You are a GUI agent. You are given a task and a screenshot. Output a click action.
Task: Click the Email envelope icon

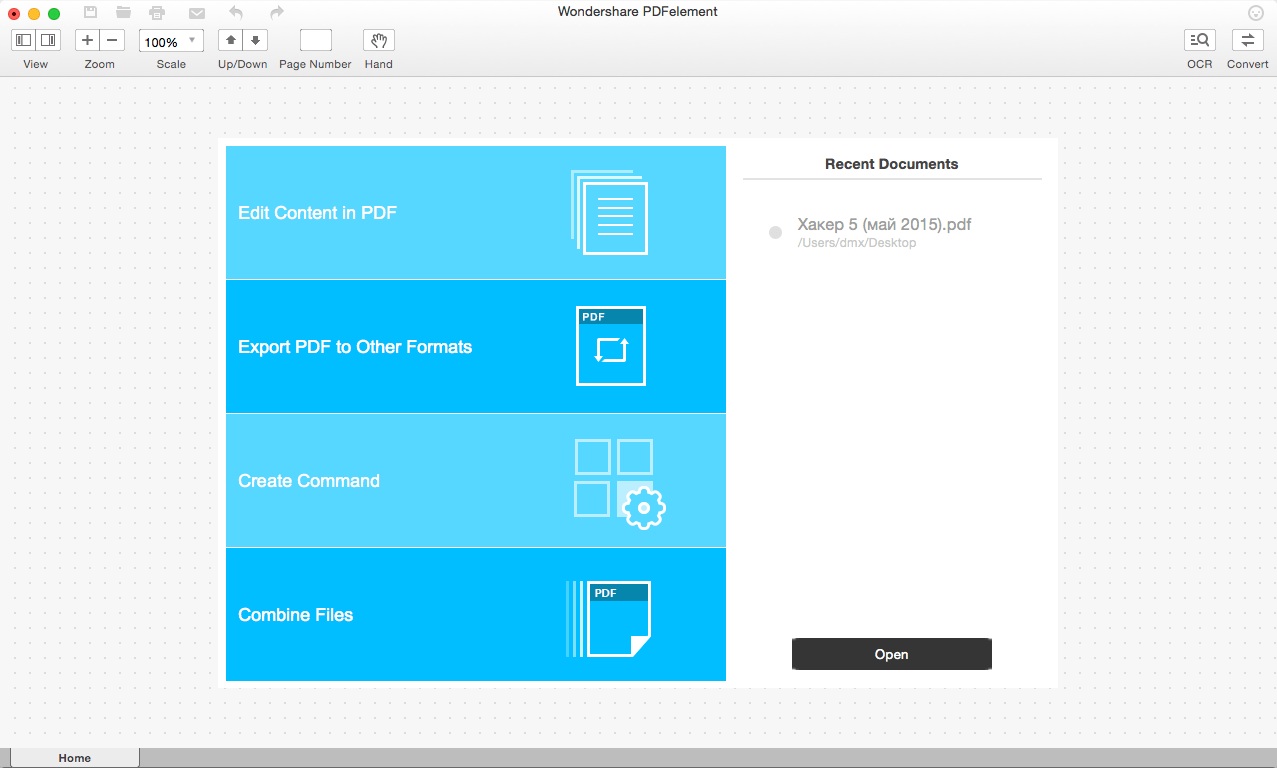point(197,13)
